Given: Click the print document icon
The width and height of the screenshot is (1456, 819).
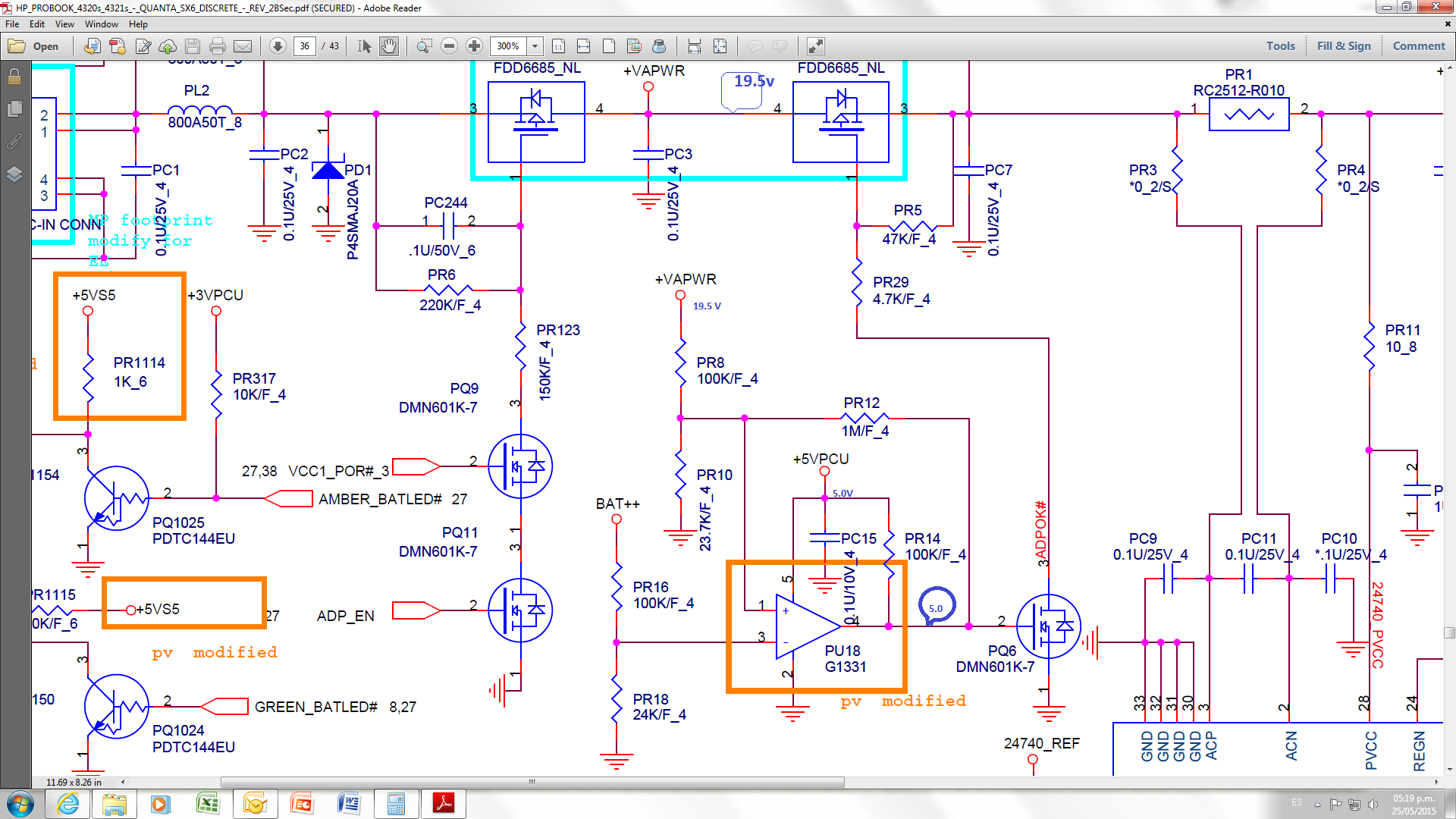Looking at the screenshot, I should pos(218,46).
